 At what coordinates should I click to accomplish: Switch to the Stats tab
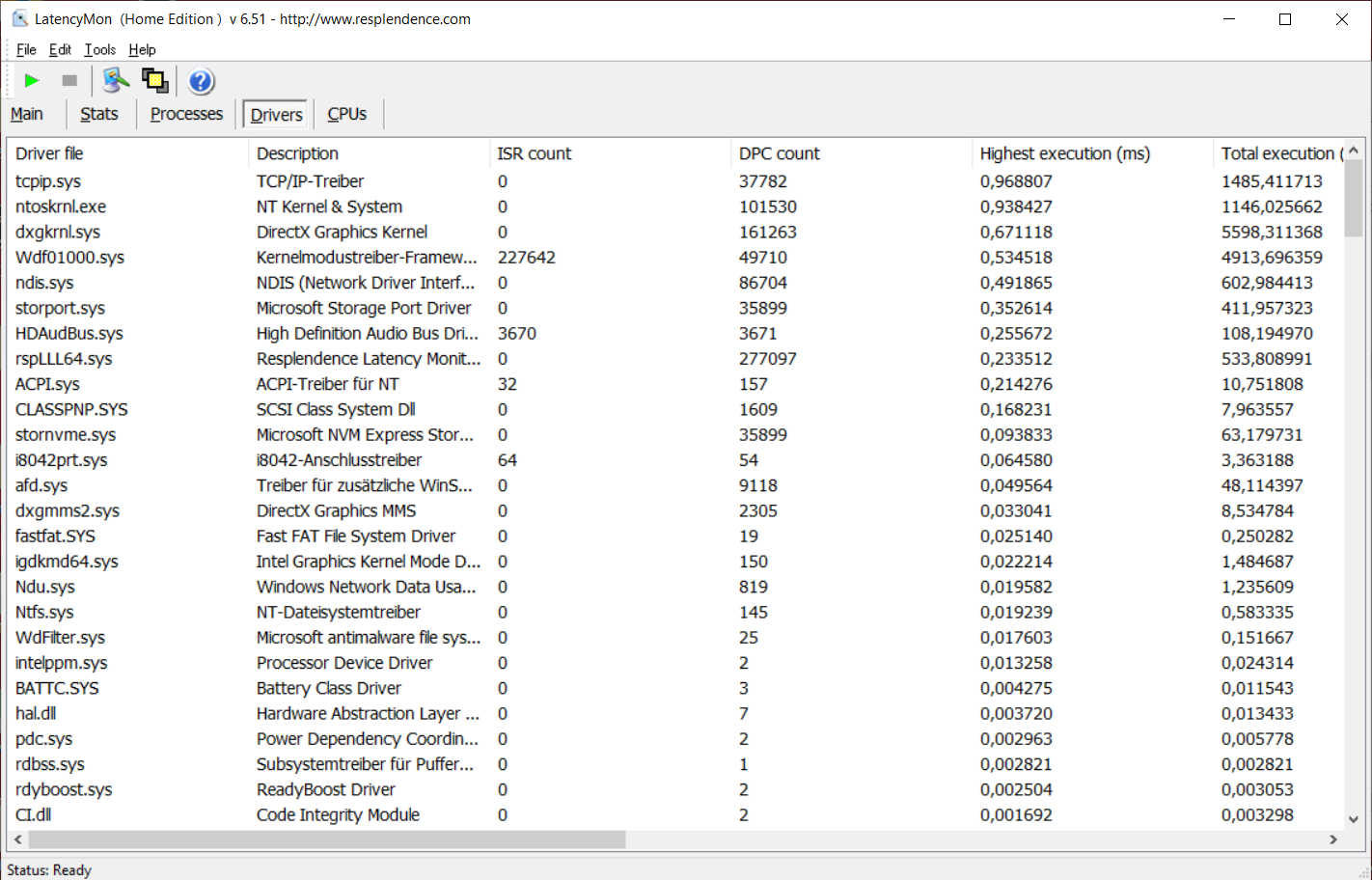[99, 114]
